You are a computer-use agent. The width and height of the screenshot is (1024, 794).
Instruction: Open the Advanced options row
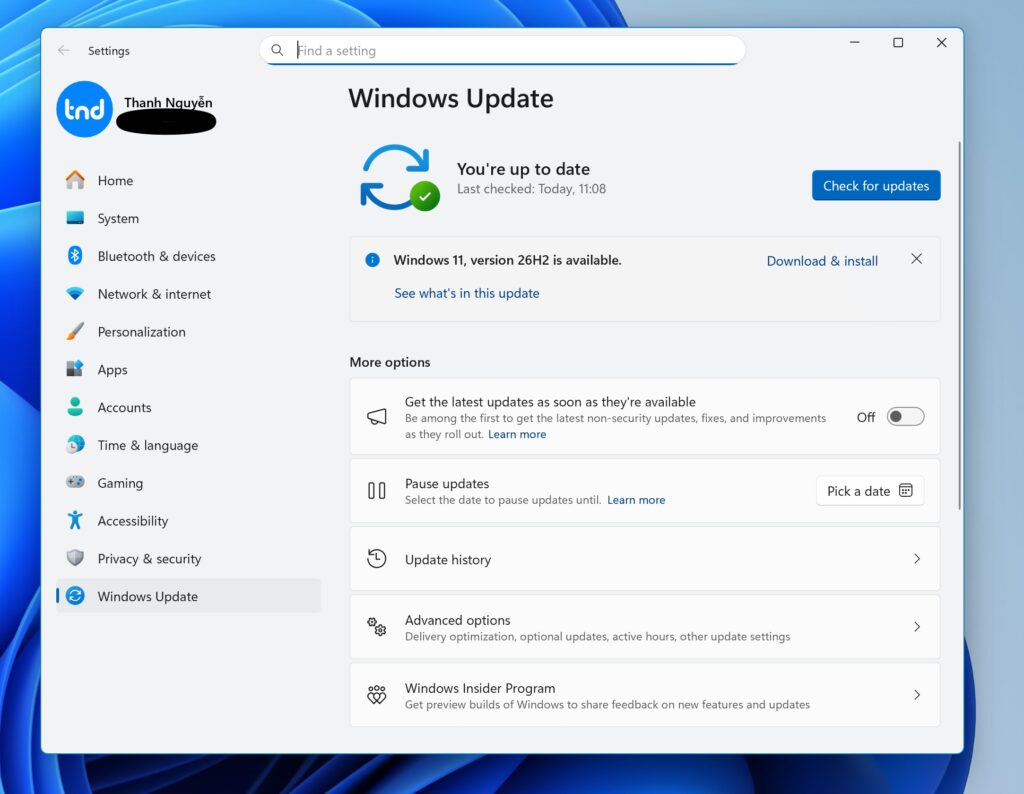coord(645,627)
